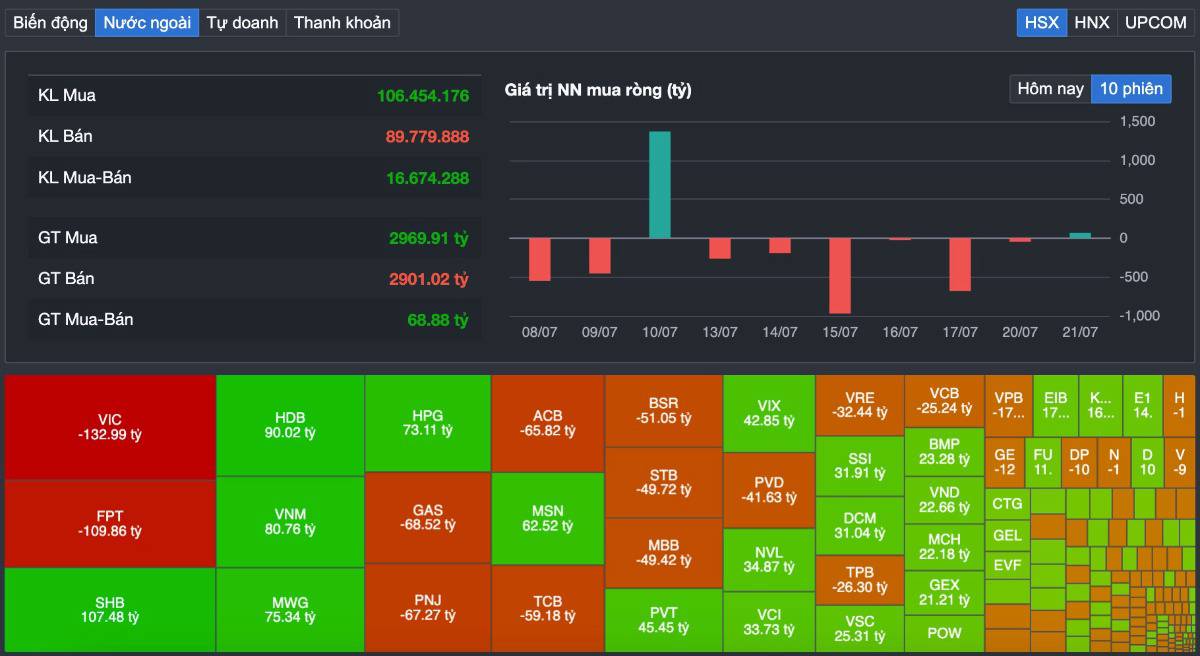Select the HPG 73.11 tỷ tile
Viewport: 1200px width, 656px height.
[x=428, y=423]
